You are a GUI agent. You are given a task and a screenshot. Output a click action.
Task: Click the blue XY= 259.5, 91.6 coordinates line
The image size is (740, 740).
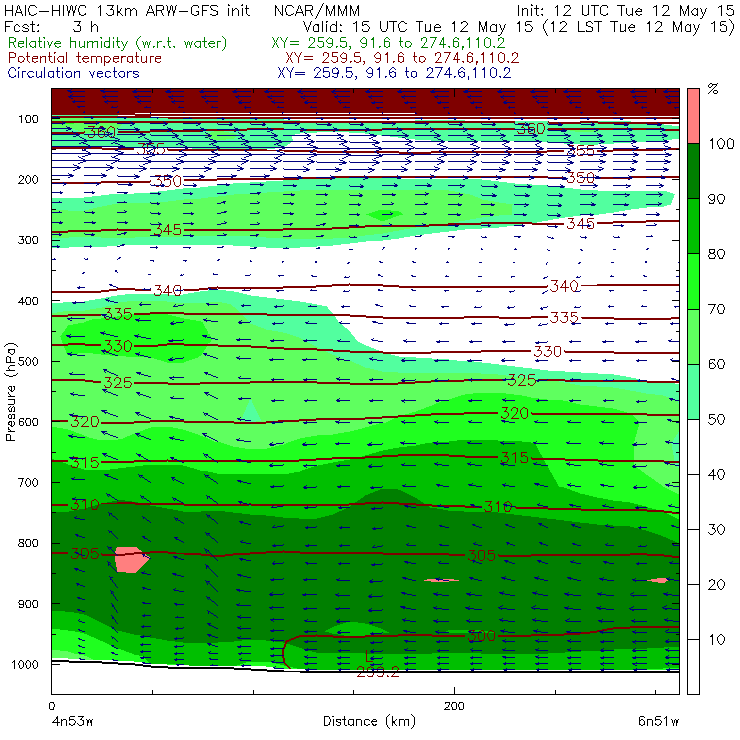coord(394,73)
